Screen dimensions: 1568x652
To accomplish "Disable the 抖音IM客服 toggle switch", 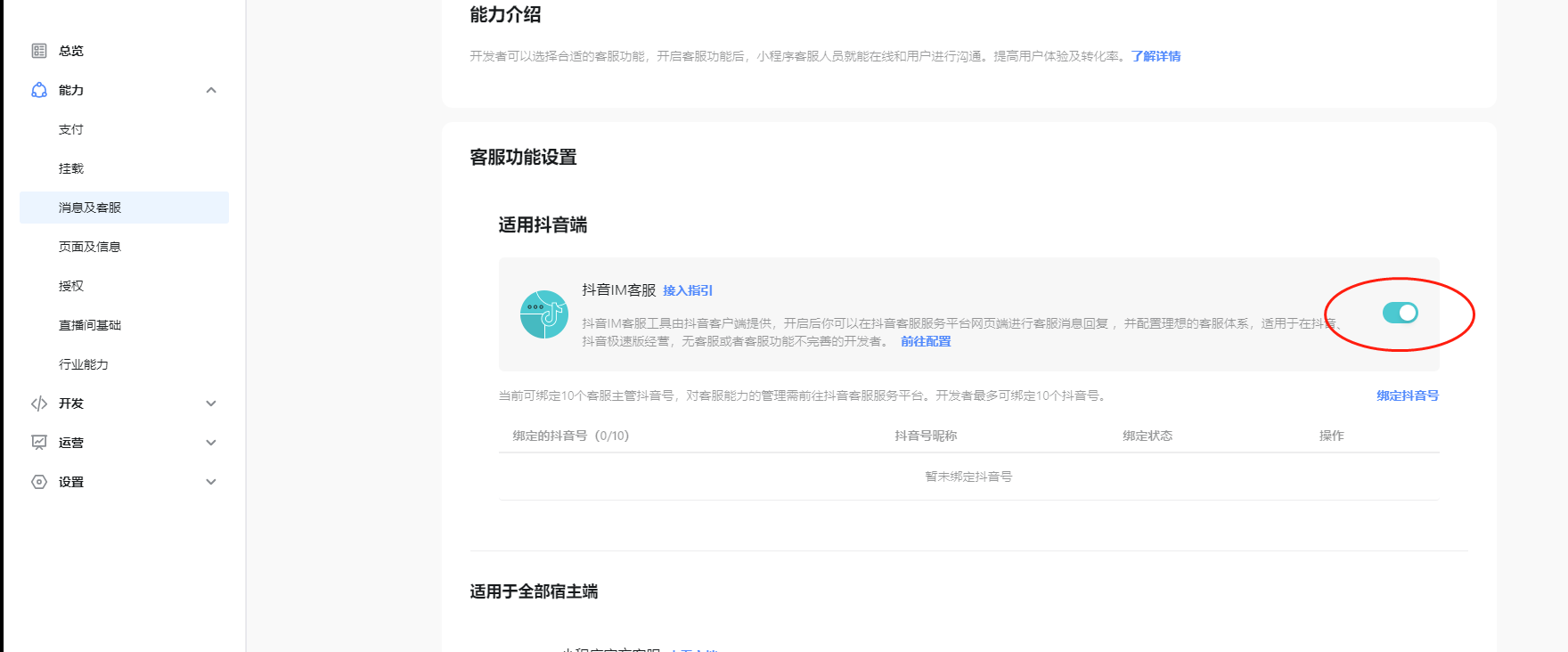I will click(x=1400, y=313).
